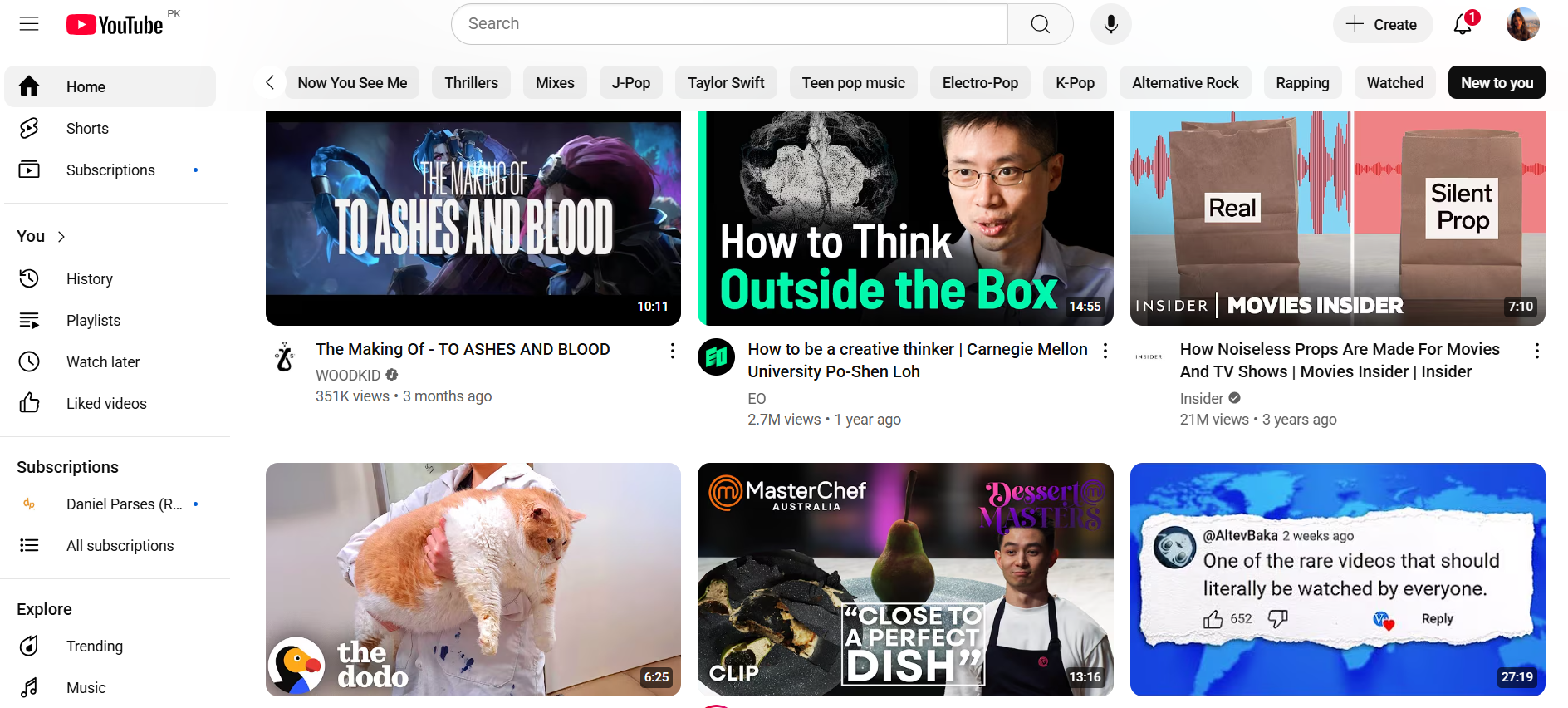Click the Insider channel avatar
Screen dimensions: 1568x708
click(1149, 356)
